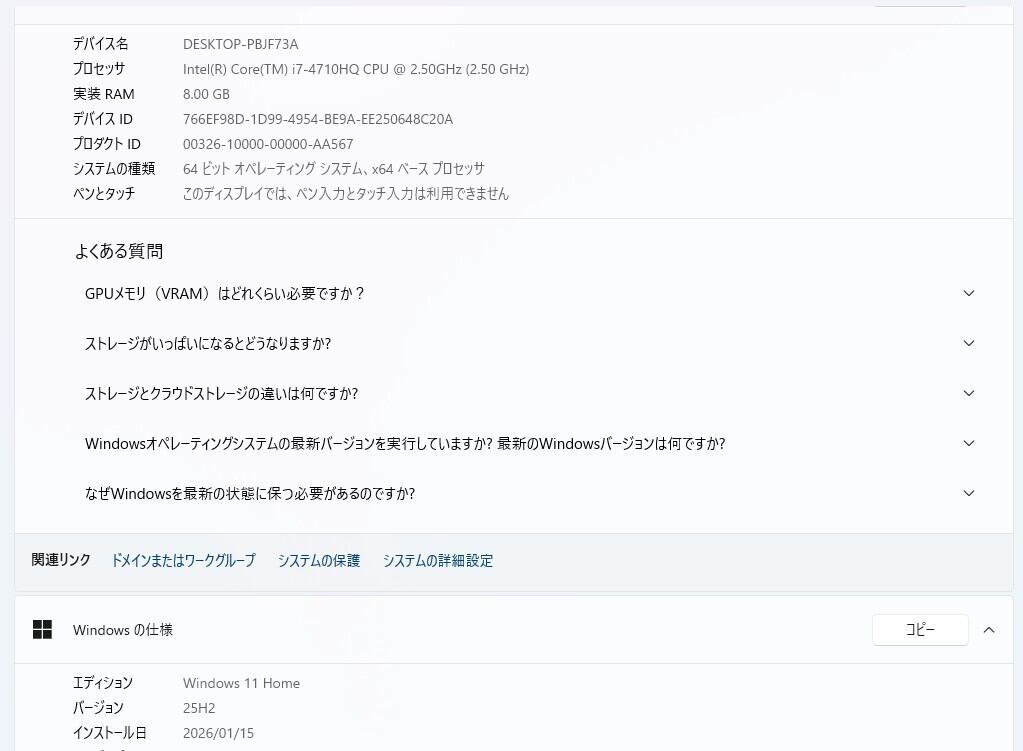Click the デバイス ID label

coord(102,119)
